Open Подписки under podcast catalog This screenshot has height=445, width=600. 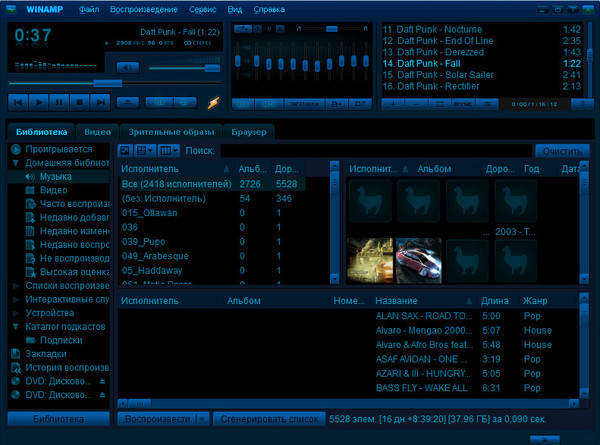61,340
